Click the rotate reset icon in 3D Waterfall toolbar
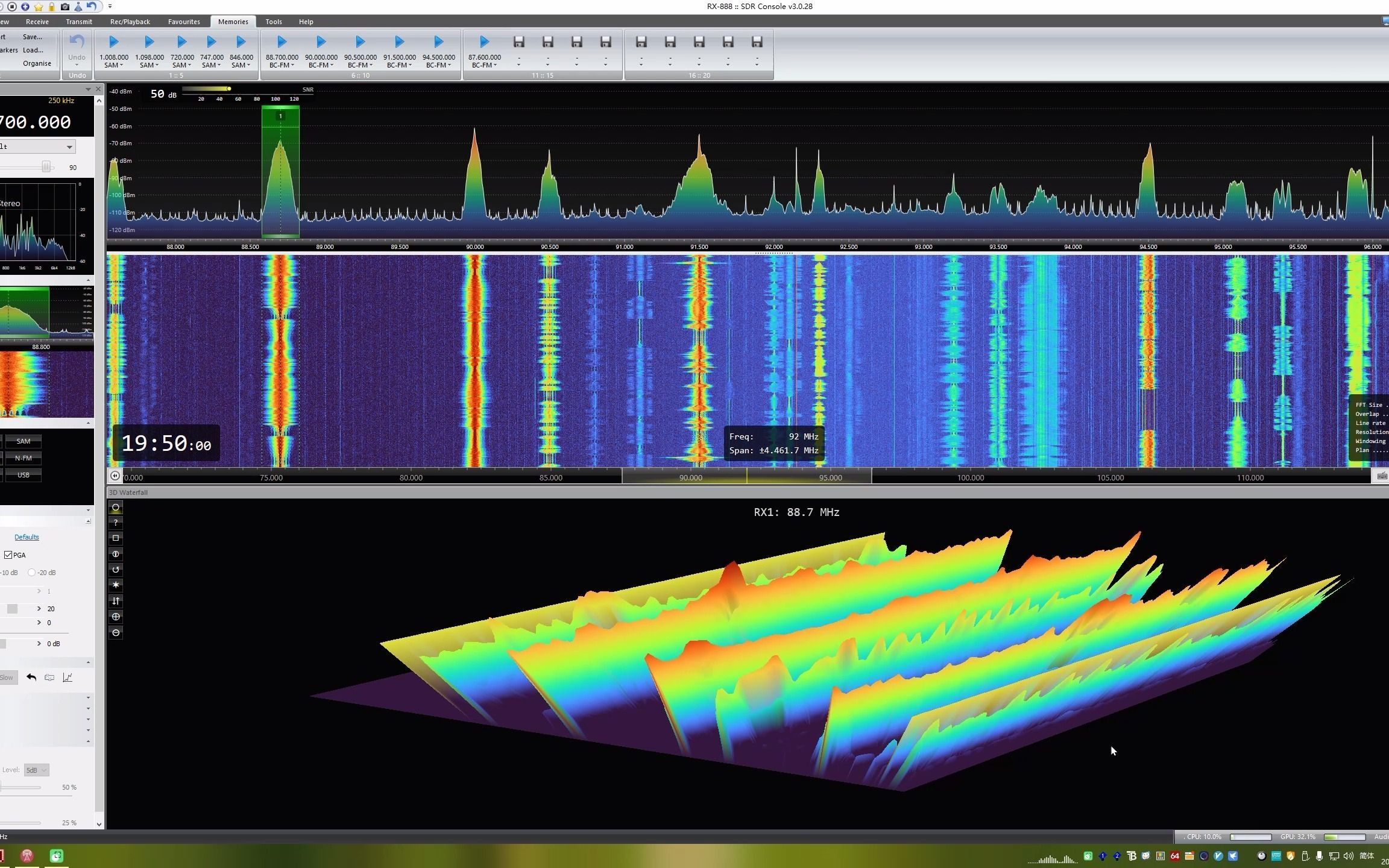Image resolution: width=1389 pixels, height=868 pixels. coord(116,570)
